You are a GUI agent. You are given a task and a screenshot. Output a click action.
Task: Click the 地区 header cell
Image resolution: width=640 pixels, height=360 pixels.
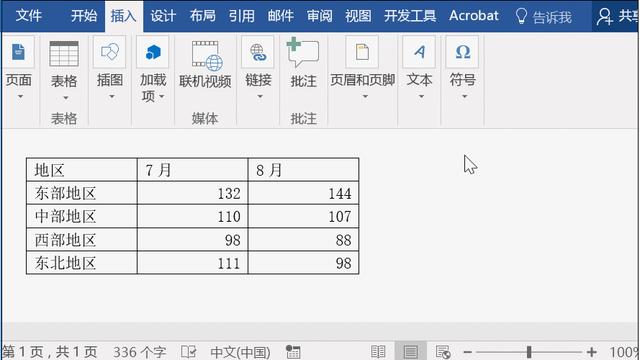[82, 170]
